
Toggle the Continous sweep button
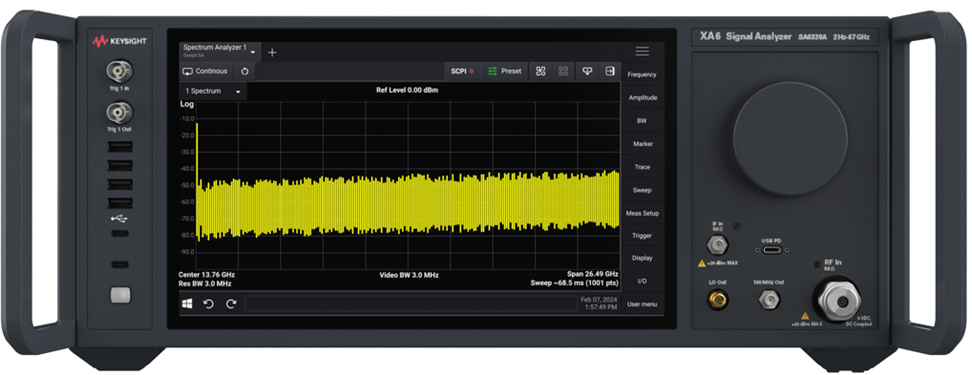(205, 71)
